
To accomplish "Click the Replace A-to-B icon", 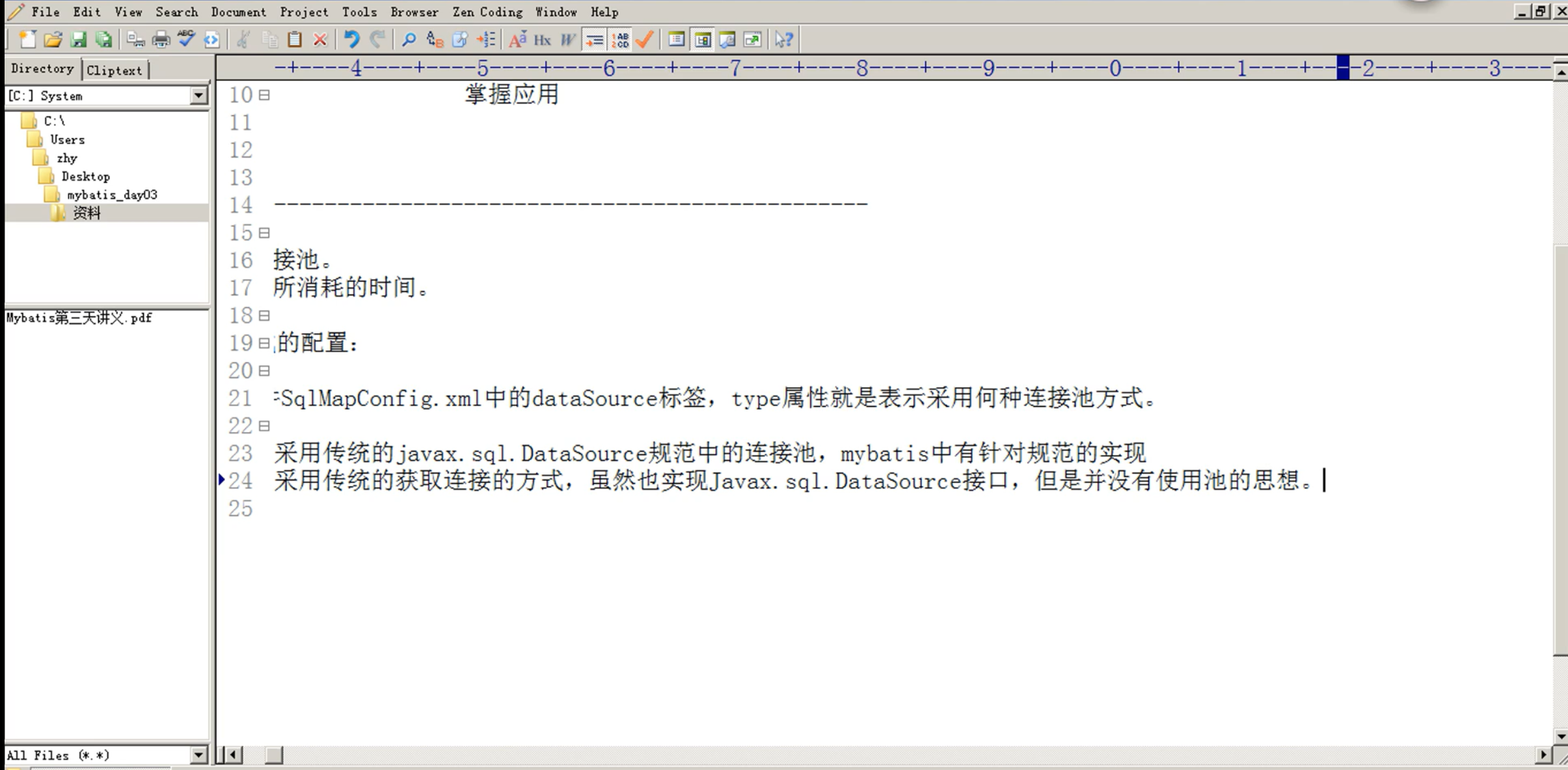I will [435, 40].
